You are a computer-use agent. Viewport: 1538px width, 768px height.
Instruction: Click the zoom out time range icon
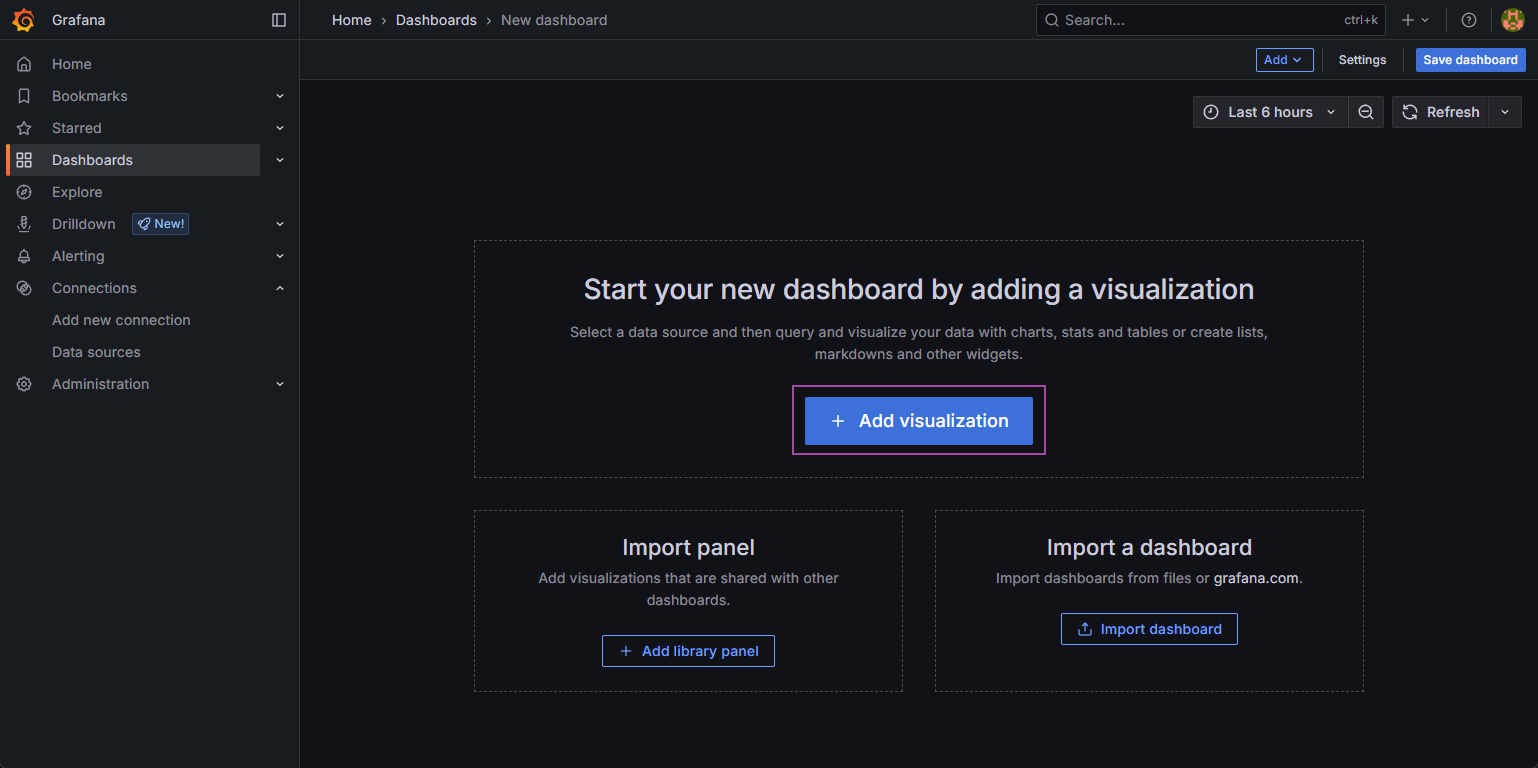tap(1366, 112)
